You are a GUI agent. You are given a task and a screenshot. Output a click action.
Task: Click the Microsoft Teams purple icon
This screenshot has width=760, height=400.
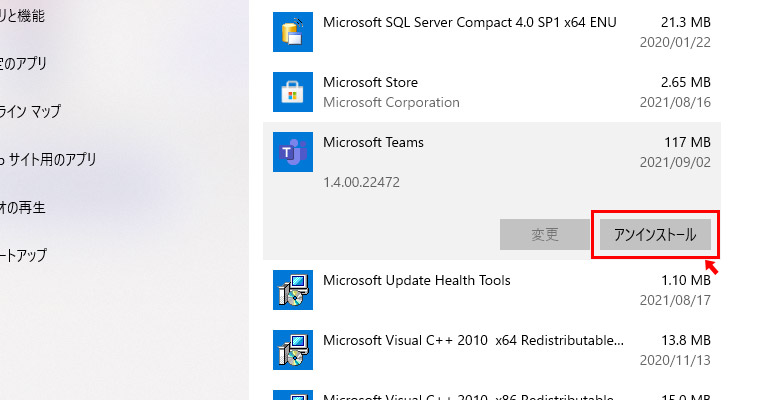click(x=293, y=152)
